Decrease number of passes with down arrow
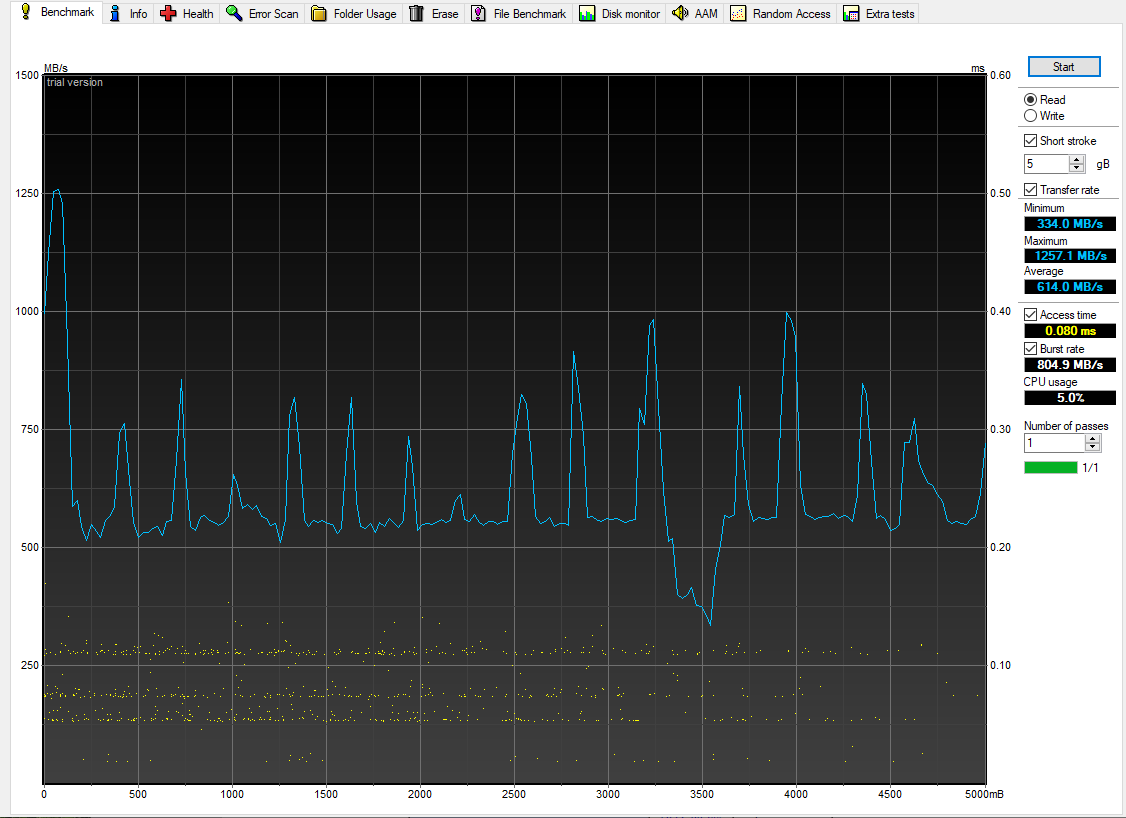Image resolution: width=1126 pixels, height=818 pixels. pos(1093,447)
